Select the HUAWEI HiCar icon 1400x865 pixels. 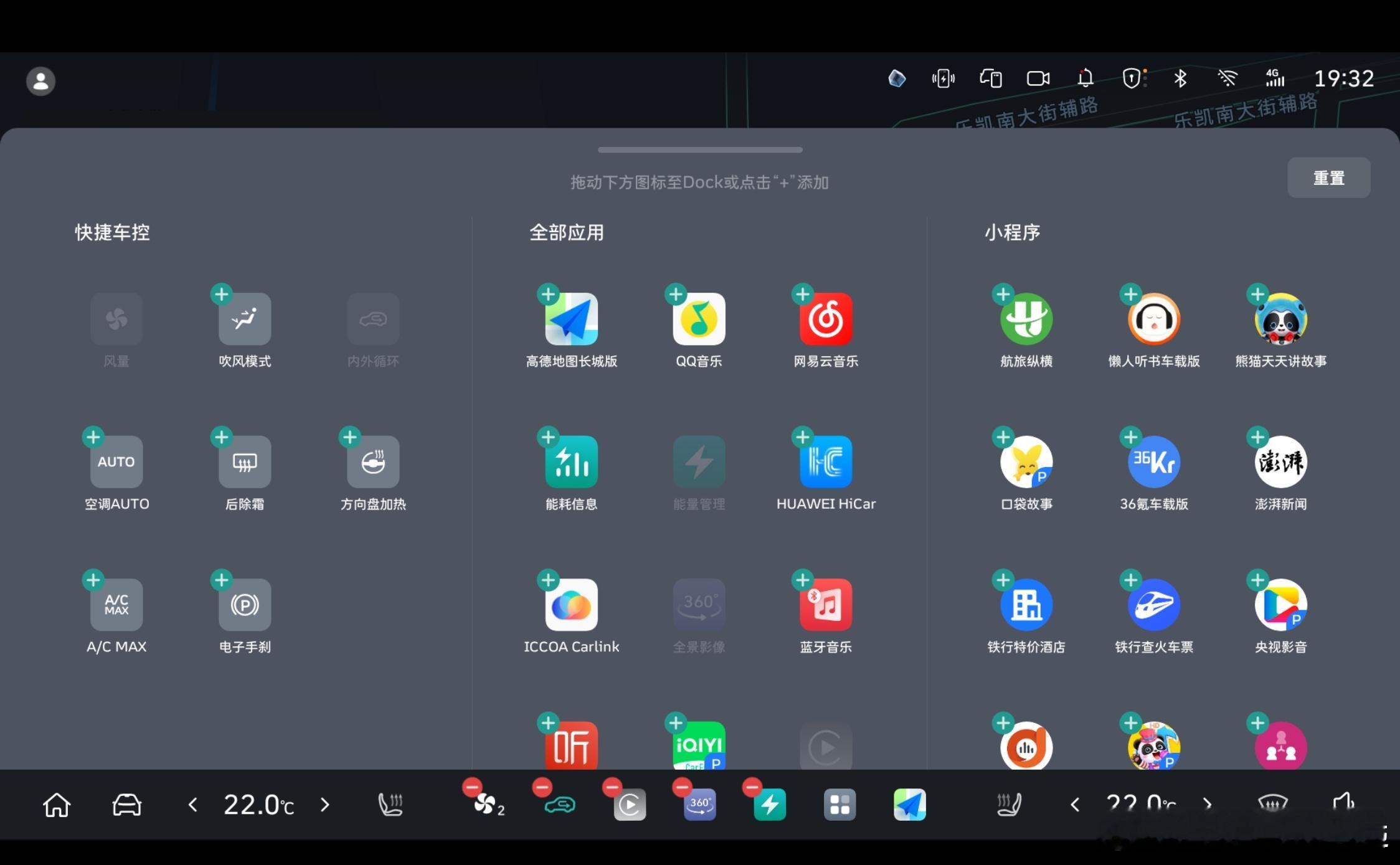[826, 461]
